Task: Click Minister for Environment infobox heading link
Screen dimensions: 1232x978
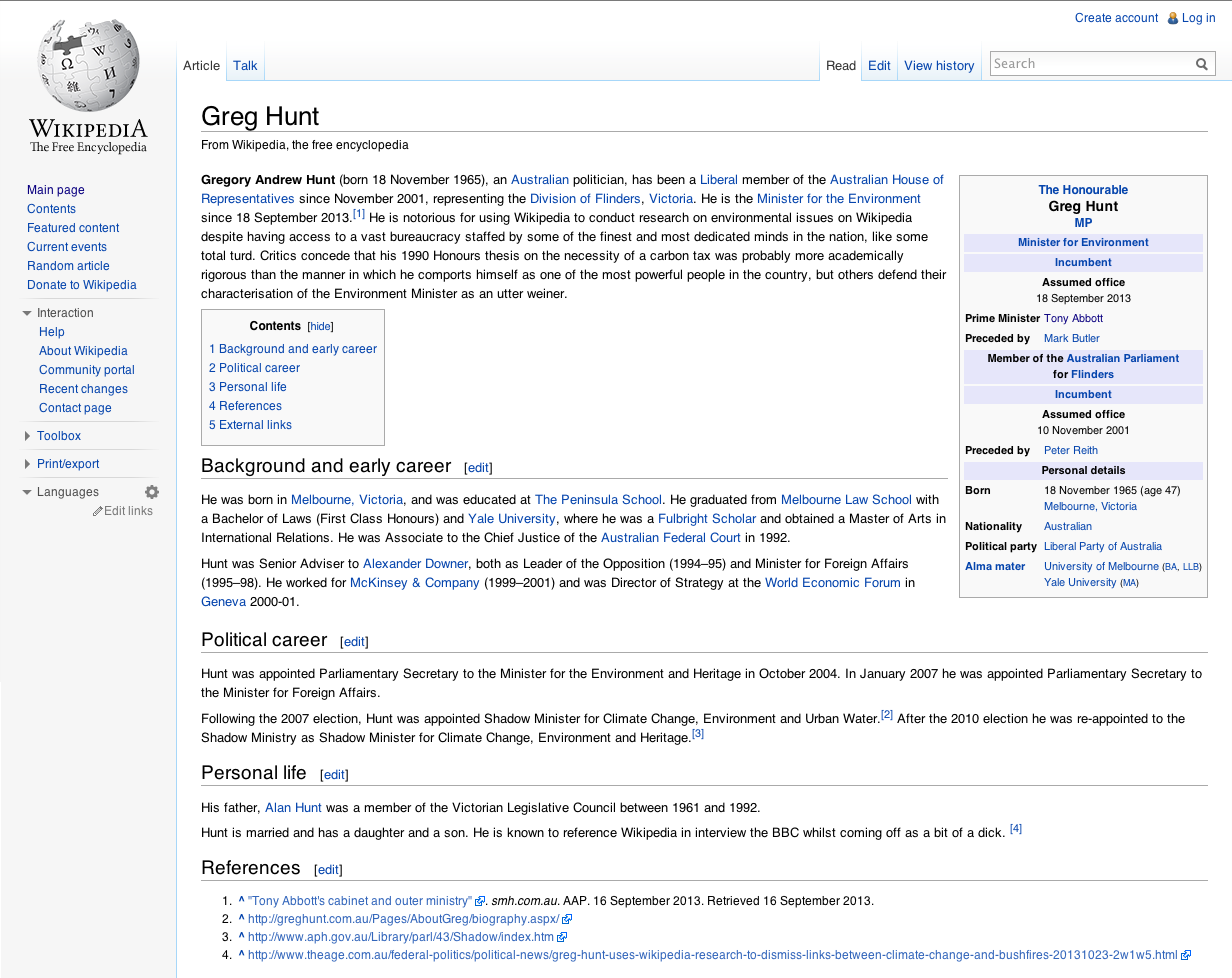Action: tap(1083, 242)
